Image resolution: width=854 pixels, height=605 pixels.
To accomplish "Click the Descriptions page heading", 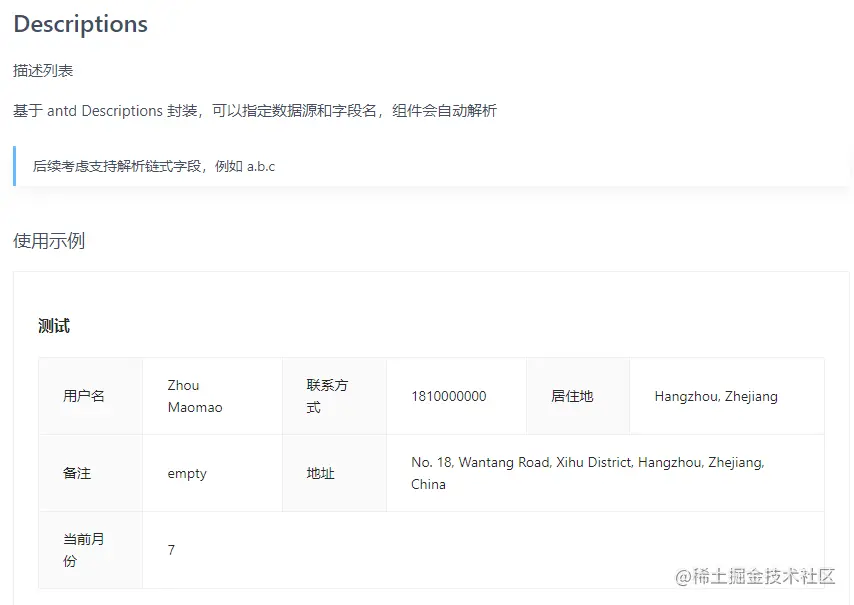I will [x=81, y=25].
